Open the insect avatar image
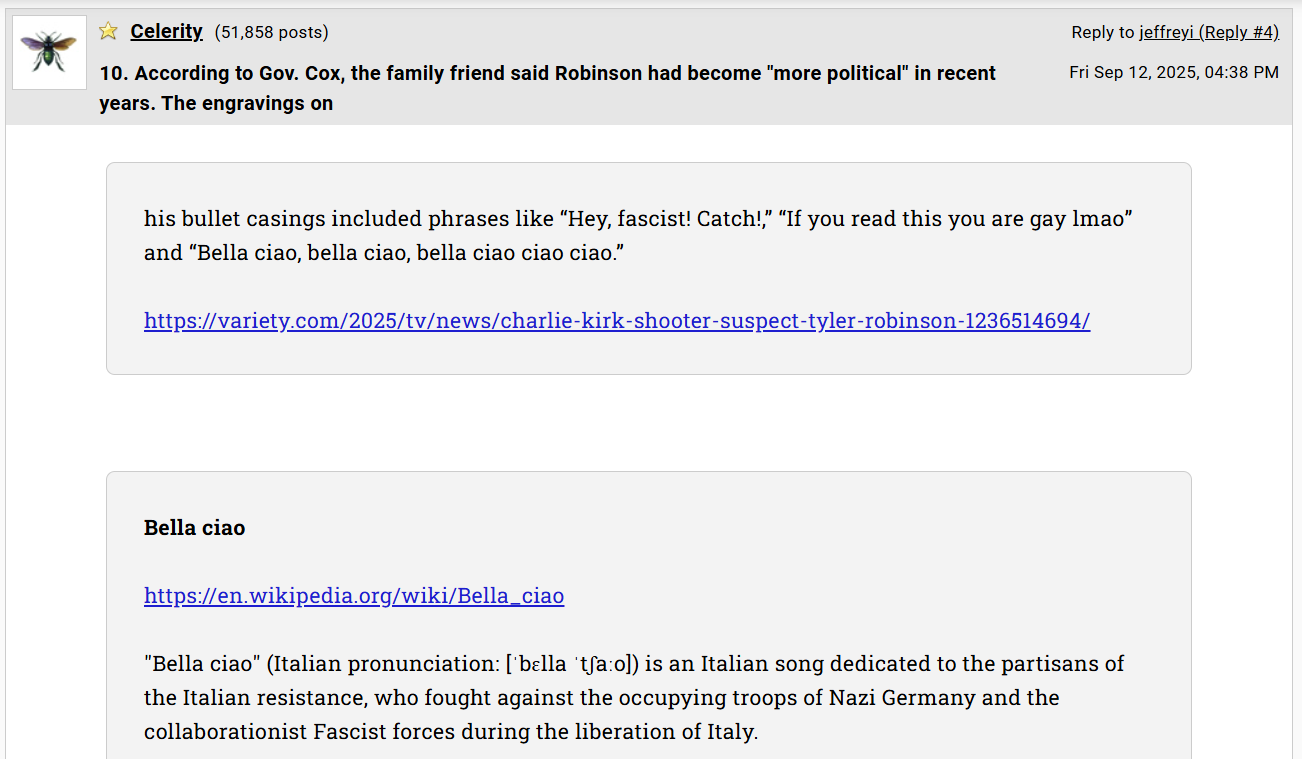The image size is (1302, 759). [49, 52]
